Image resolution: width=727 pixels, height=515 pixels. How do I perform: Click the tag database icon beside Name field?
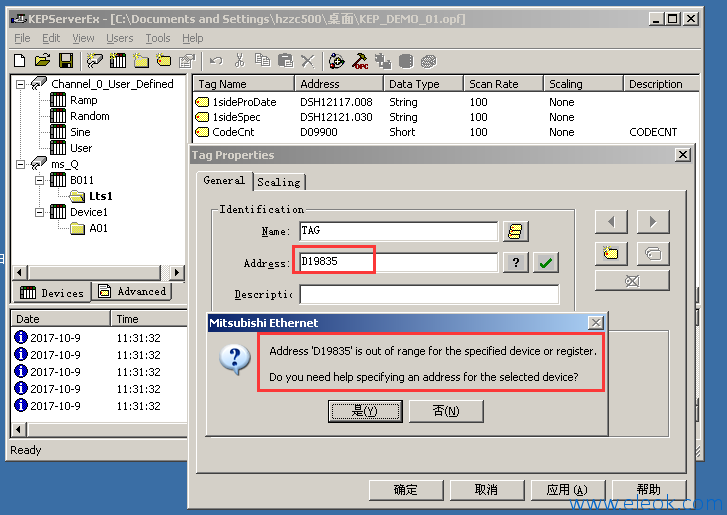516,231
